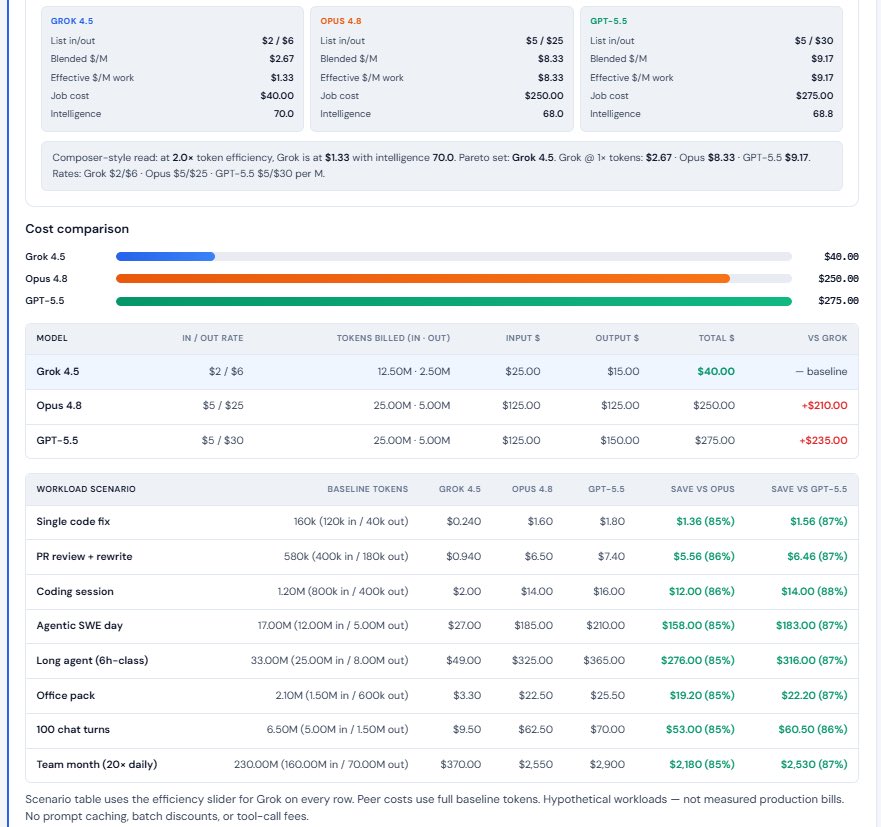Click the GROK 4.5 card heading
This screenshot has width=881, height=827.
click(x=72, y=21)
